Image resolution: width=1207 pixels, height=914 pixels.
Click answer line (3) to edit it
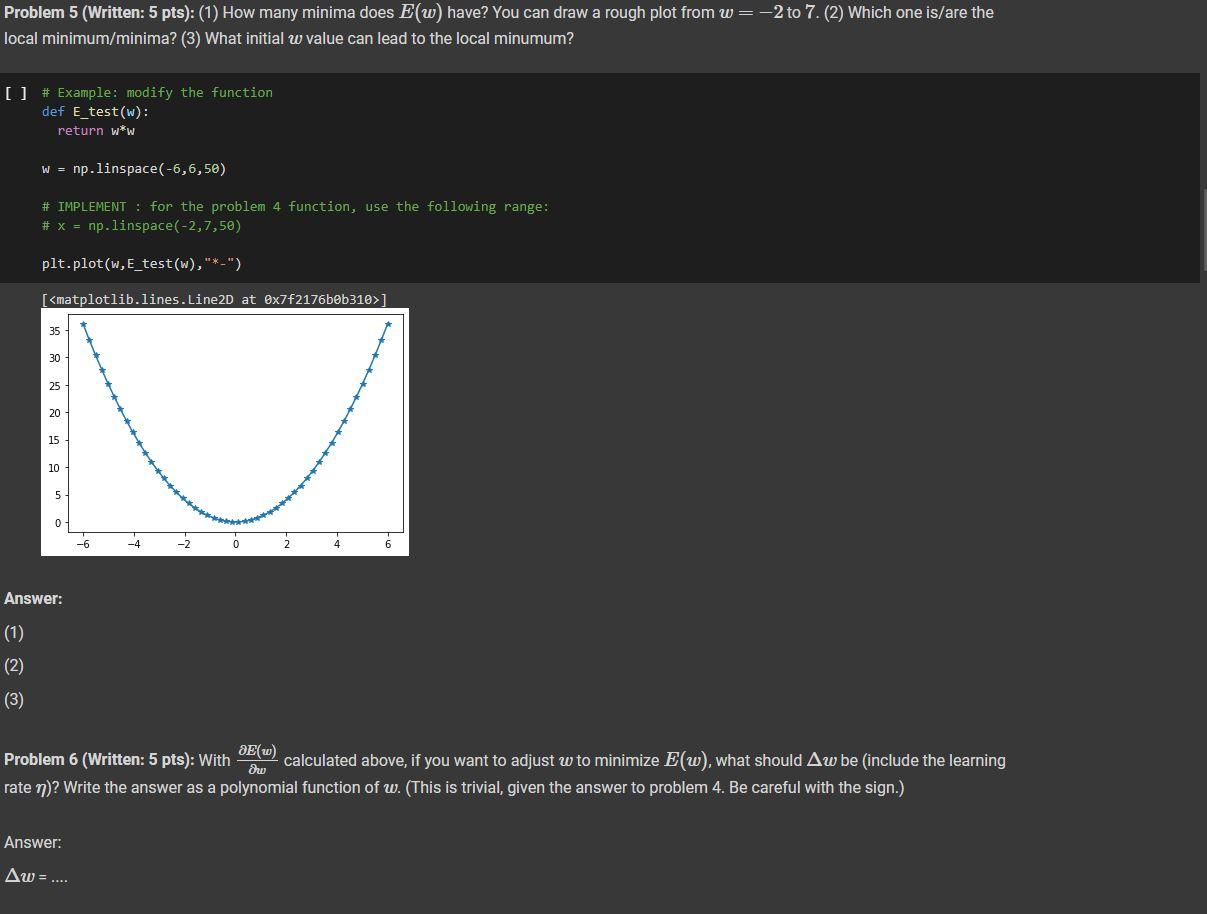13,699
